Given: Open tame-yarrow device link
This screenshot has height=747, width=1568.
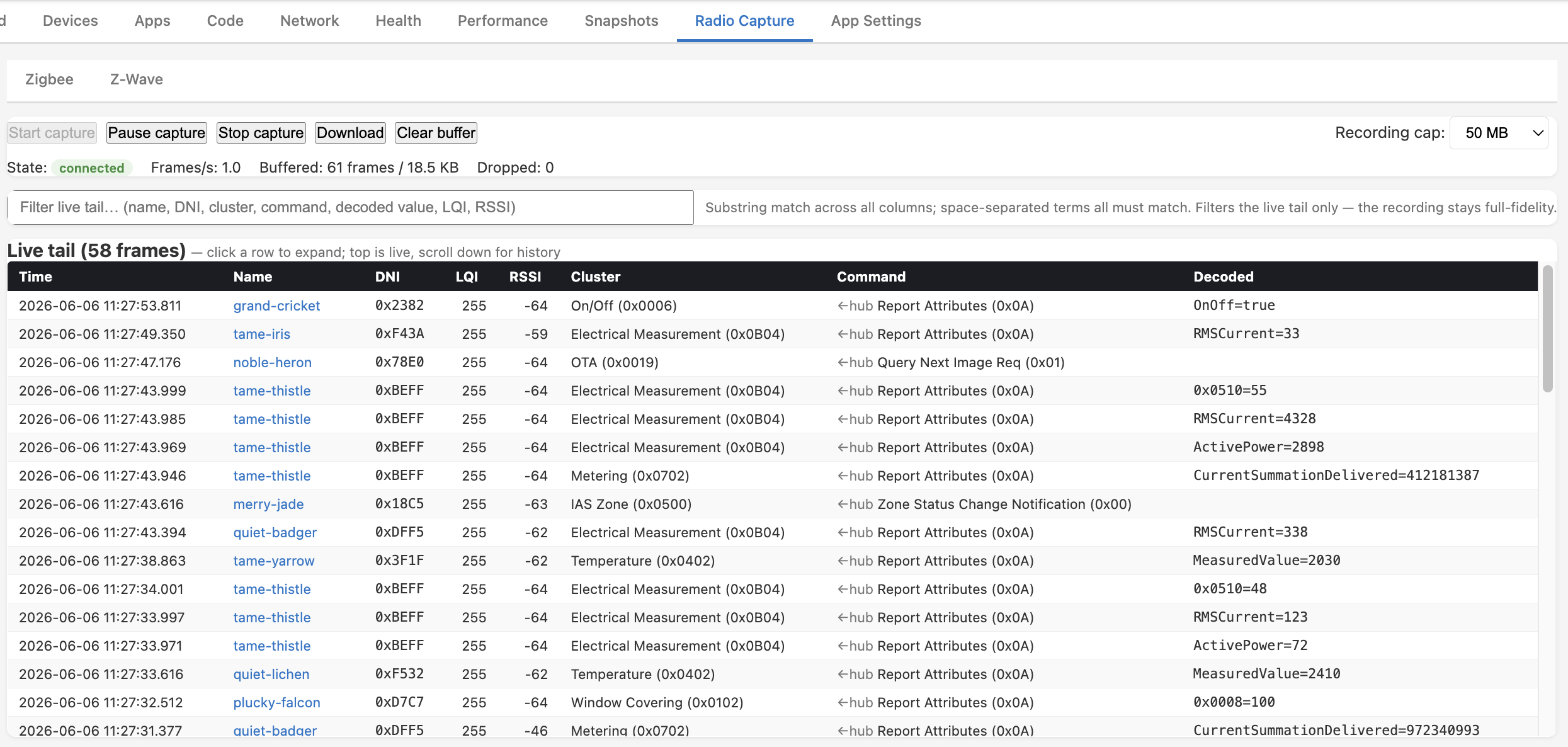Looking at the screenshot, I should pyautogui.click(x=273, y=561).
